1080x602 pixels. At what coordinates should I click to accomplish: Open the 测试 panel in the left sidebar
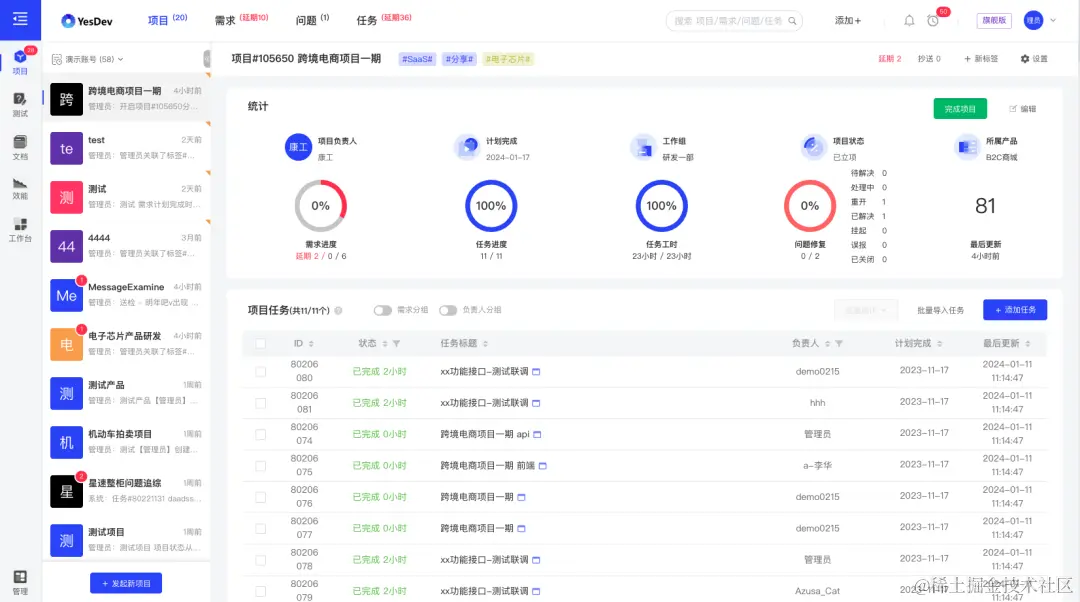pyautogui.click(x=20, y=103)
